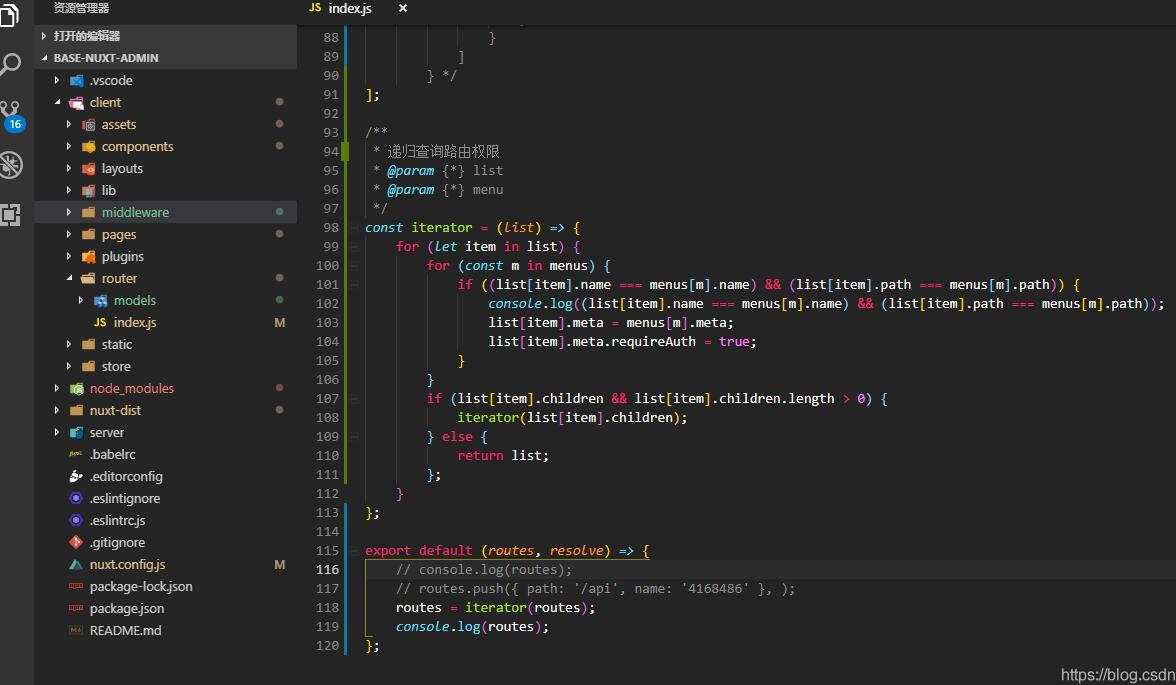Click the node_modules folder icon
The image size is (1176, 685).
point(76,389)
